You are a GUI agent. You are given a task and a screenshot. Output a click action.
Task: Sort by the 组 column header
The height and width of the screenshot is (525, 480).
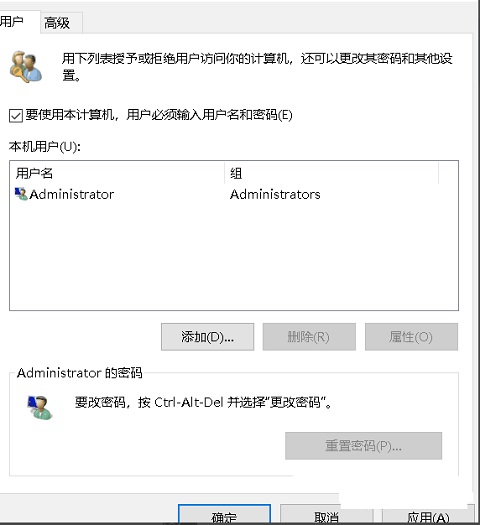[331, 173]
